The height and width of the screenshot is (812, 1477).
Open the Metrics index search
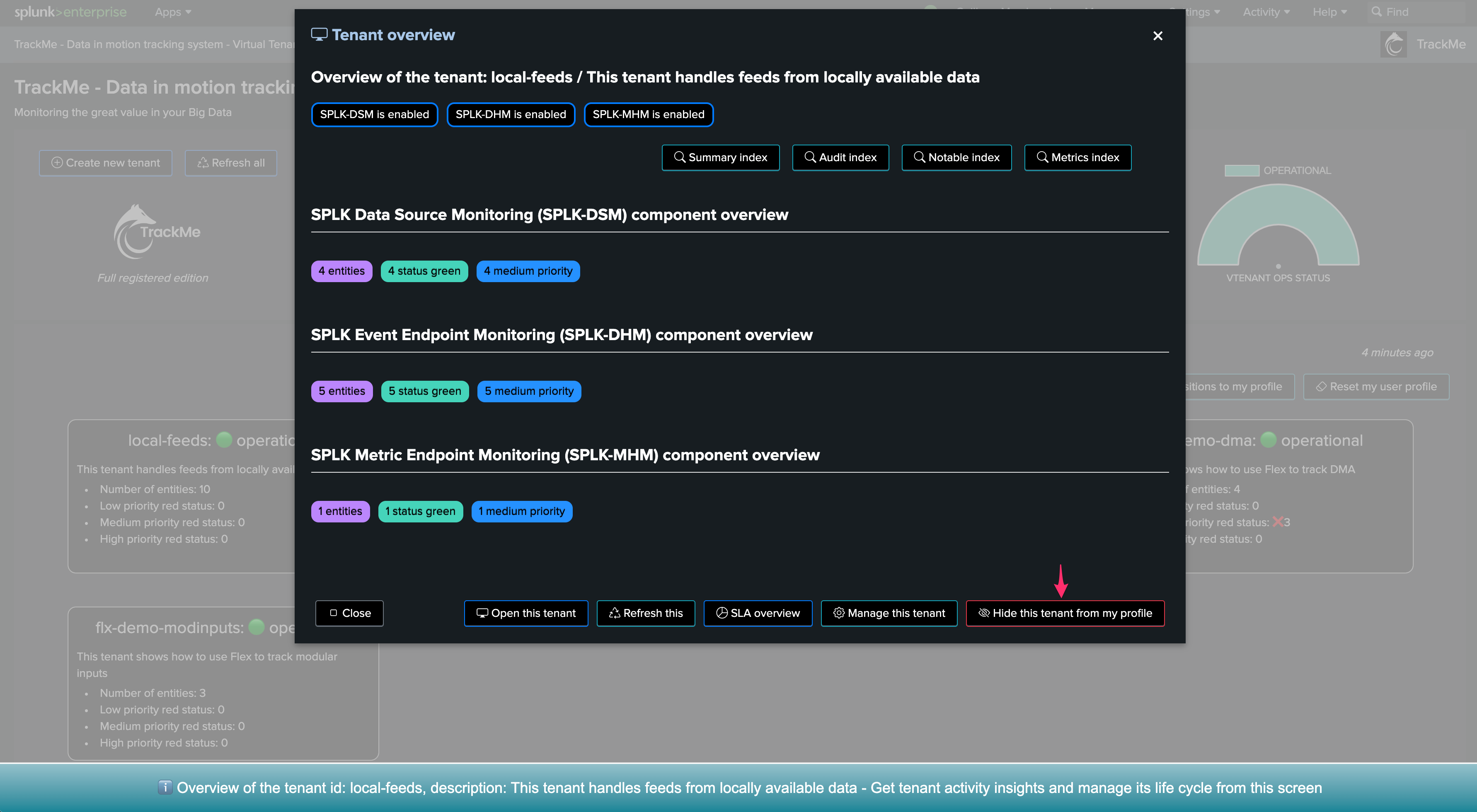coord(1078,157)
